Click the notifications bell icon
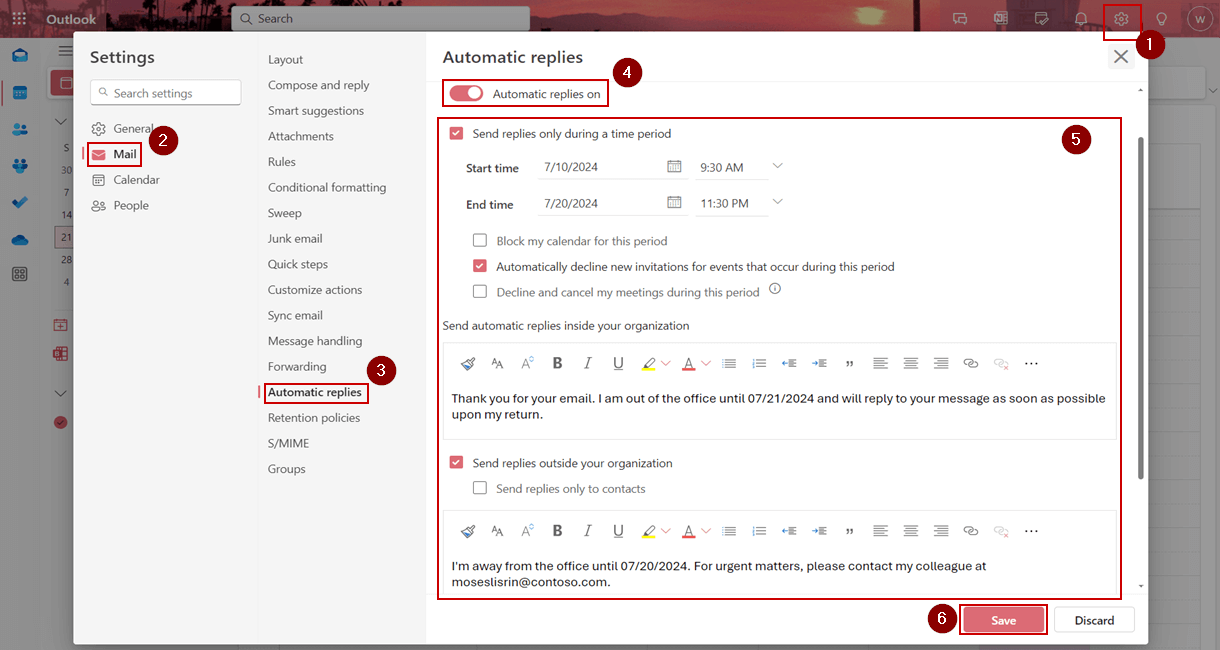The height and width of the screenshot is (650, 1220). click(x=1081, y=19)
